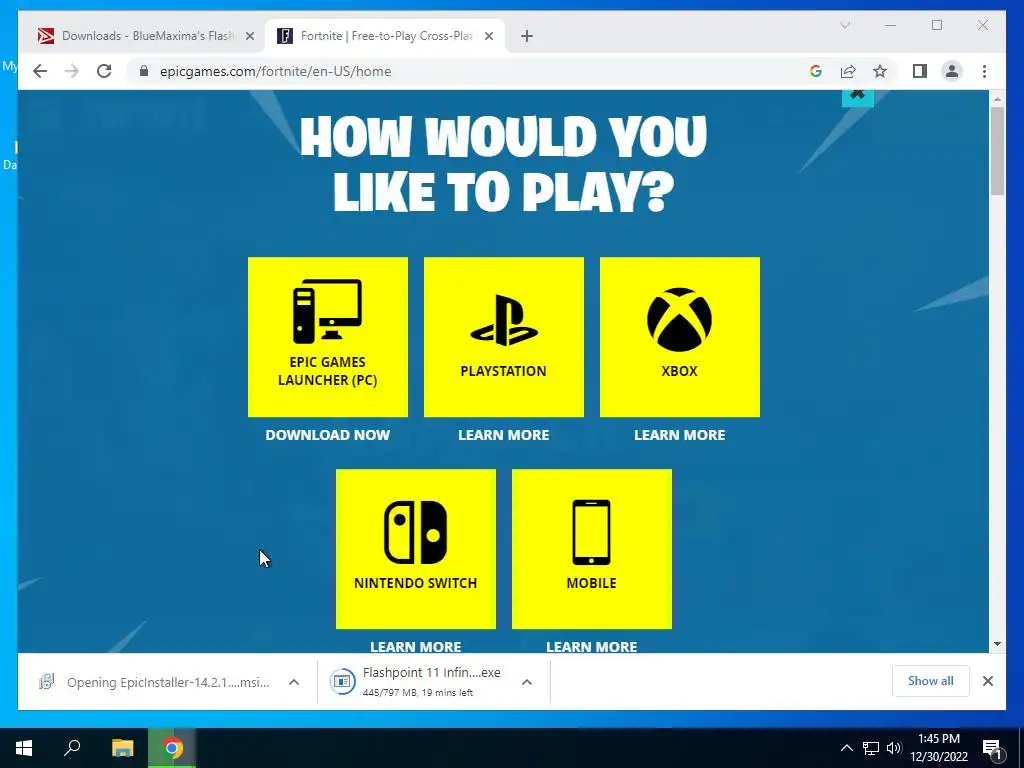Viewport: 1024px width, 768px height.
Task: Click the Chrome taskbar icon
Action: pos(172,748)
